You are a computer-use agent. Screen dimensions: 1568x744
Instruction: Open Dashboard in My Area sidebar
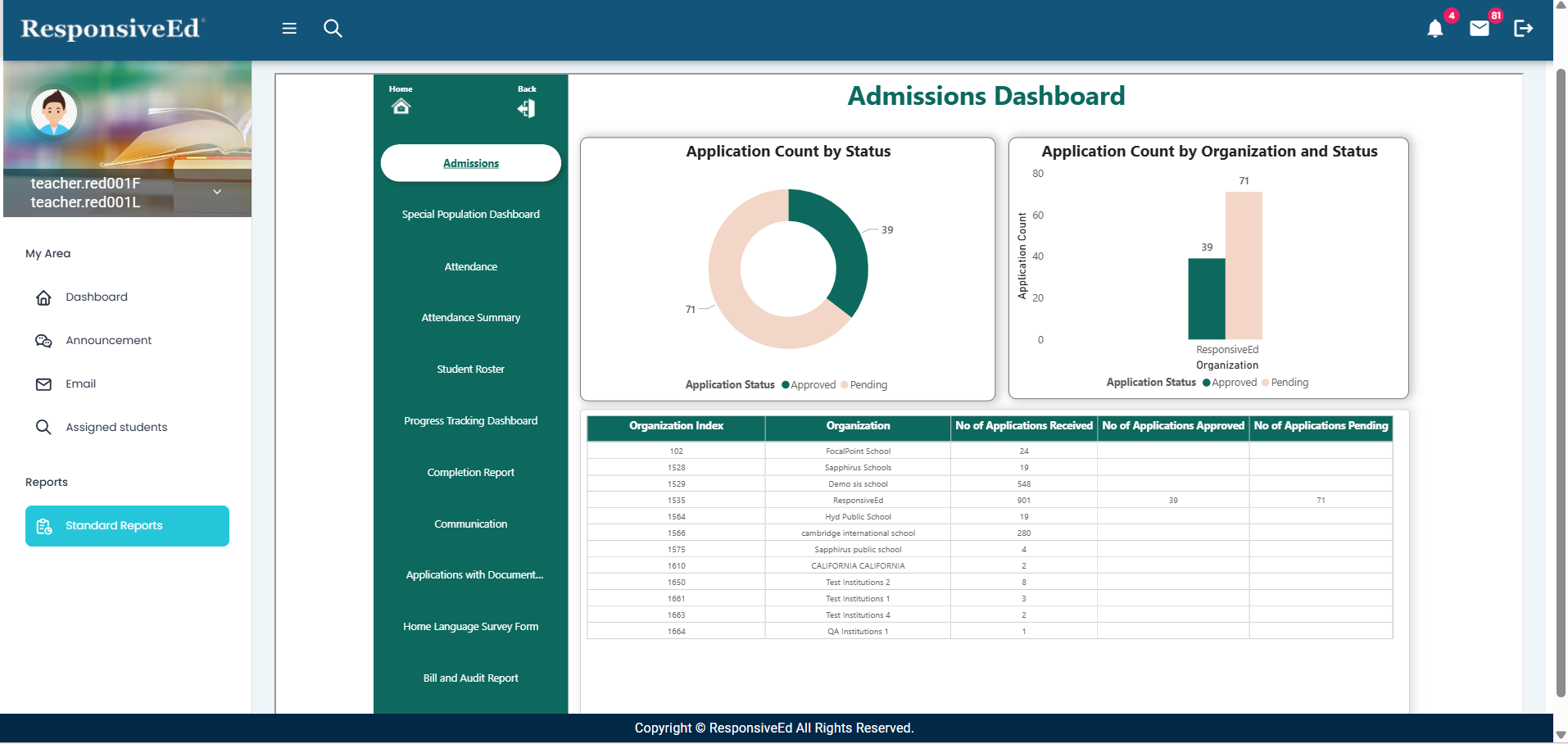(x=96, y=297)
